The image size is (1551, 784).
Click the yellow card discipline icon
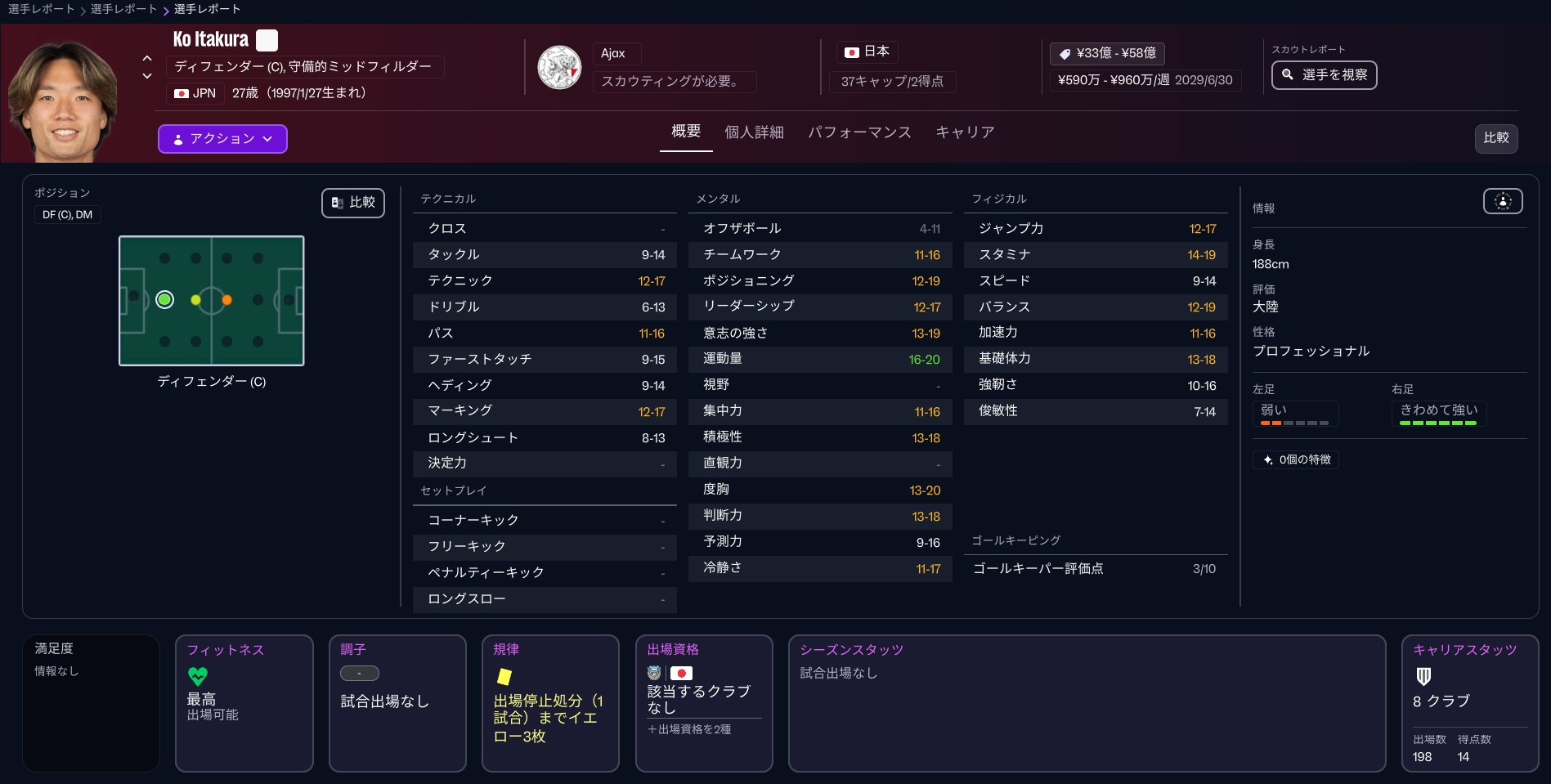pyautogui.click(x=504, y=676)
